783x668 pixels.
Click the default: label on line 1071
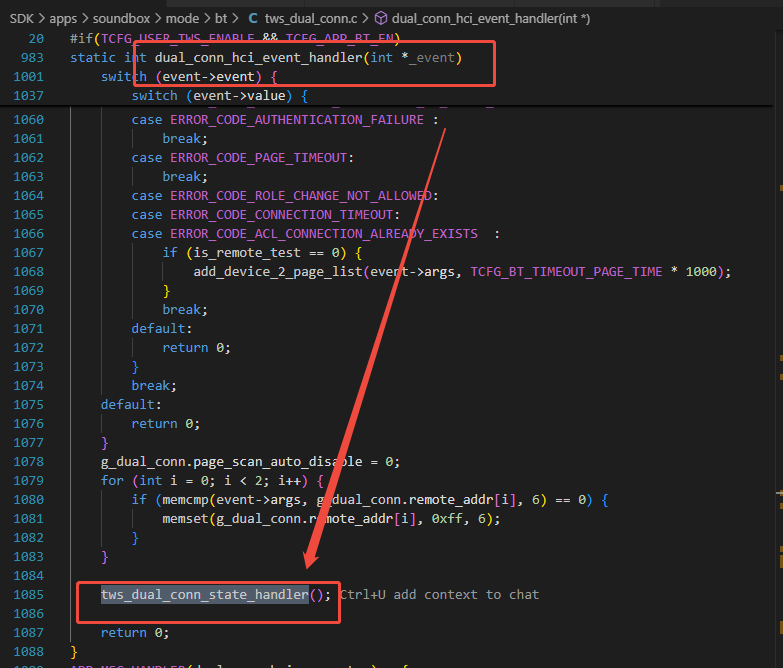coord(162,329)
